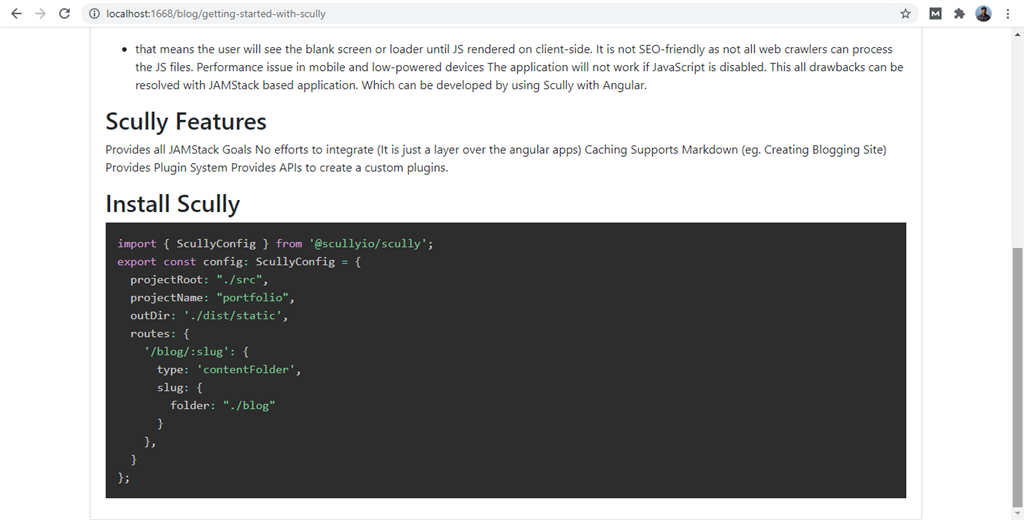Image resolution: width=1024 pixels, height=520 pixels.
Task: Click the '@scullyio/scully' import string
Action: pos(370,243)
